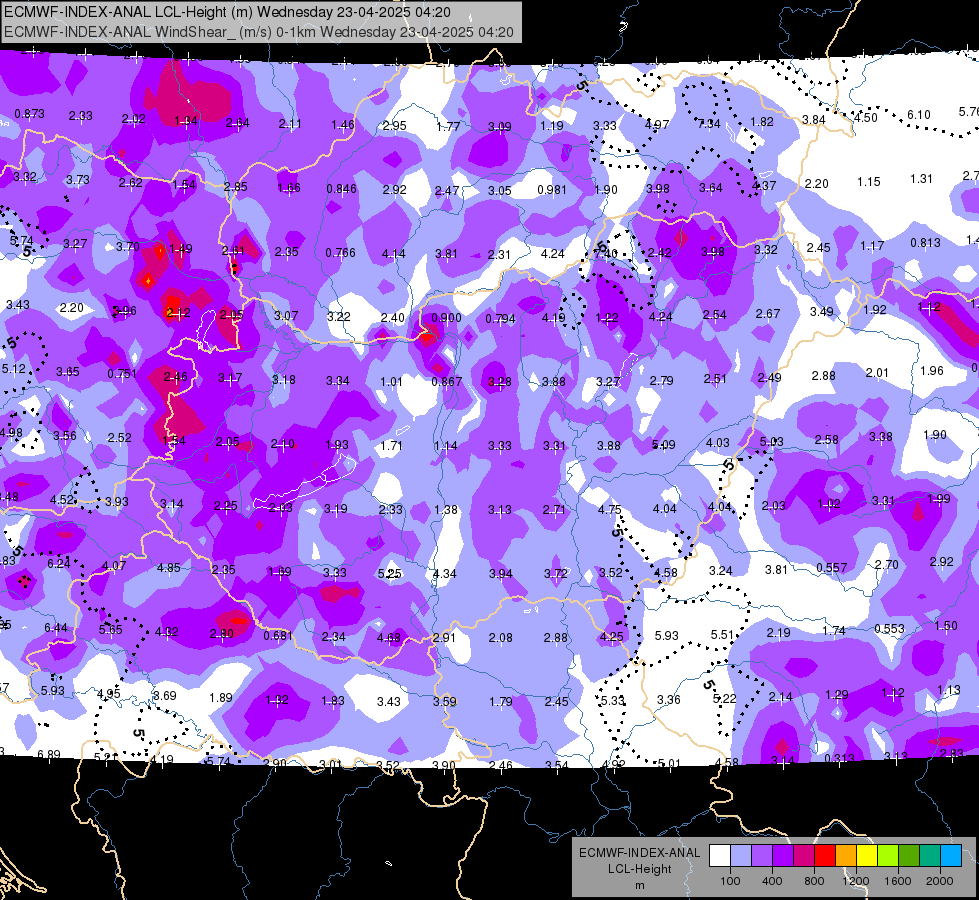Click the wind shear value "4.85"
The width and height of the screenshot is (979, 900).
click(169, 568)
